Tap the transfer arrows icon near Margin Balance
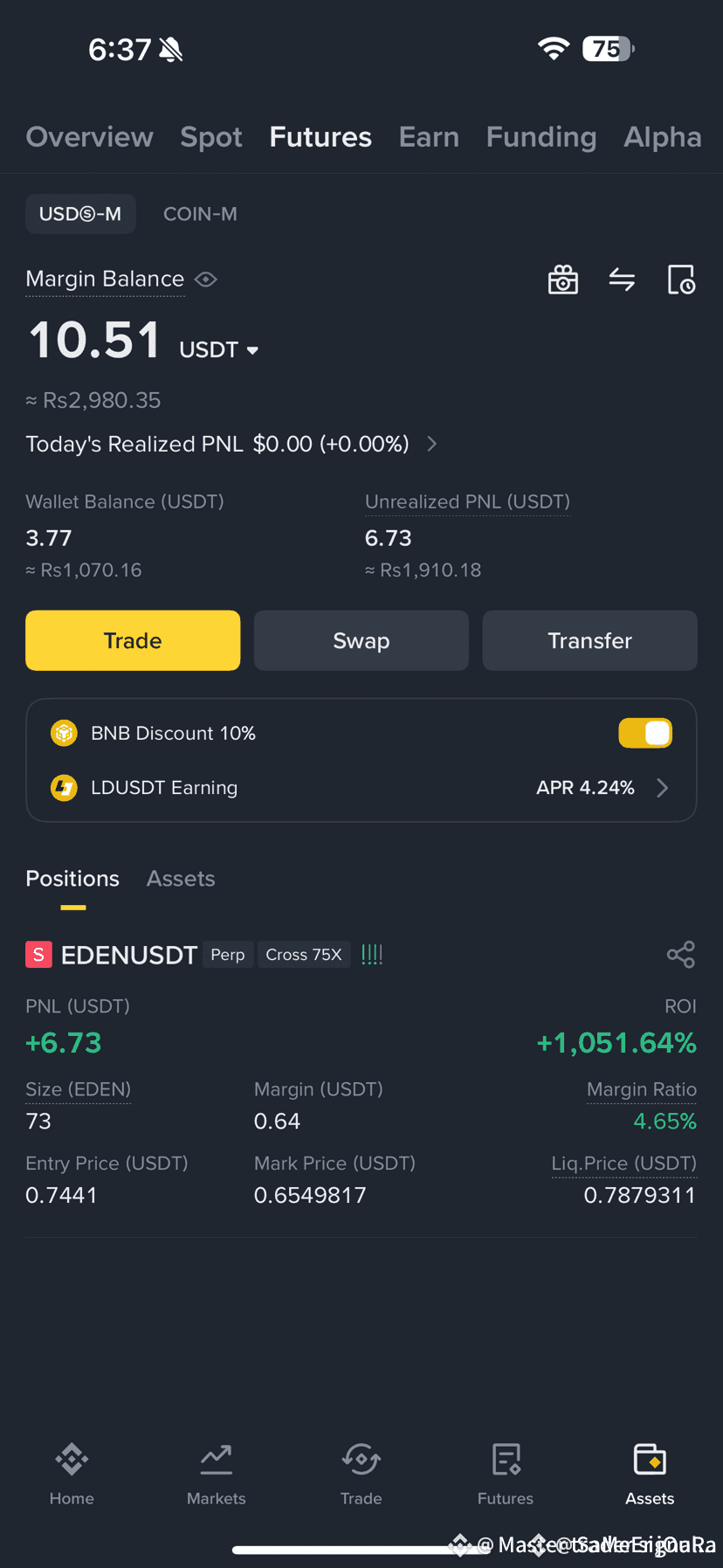Screen dimensions: 723x1568 pos(622,280)
